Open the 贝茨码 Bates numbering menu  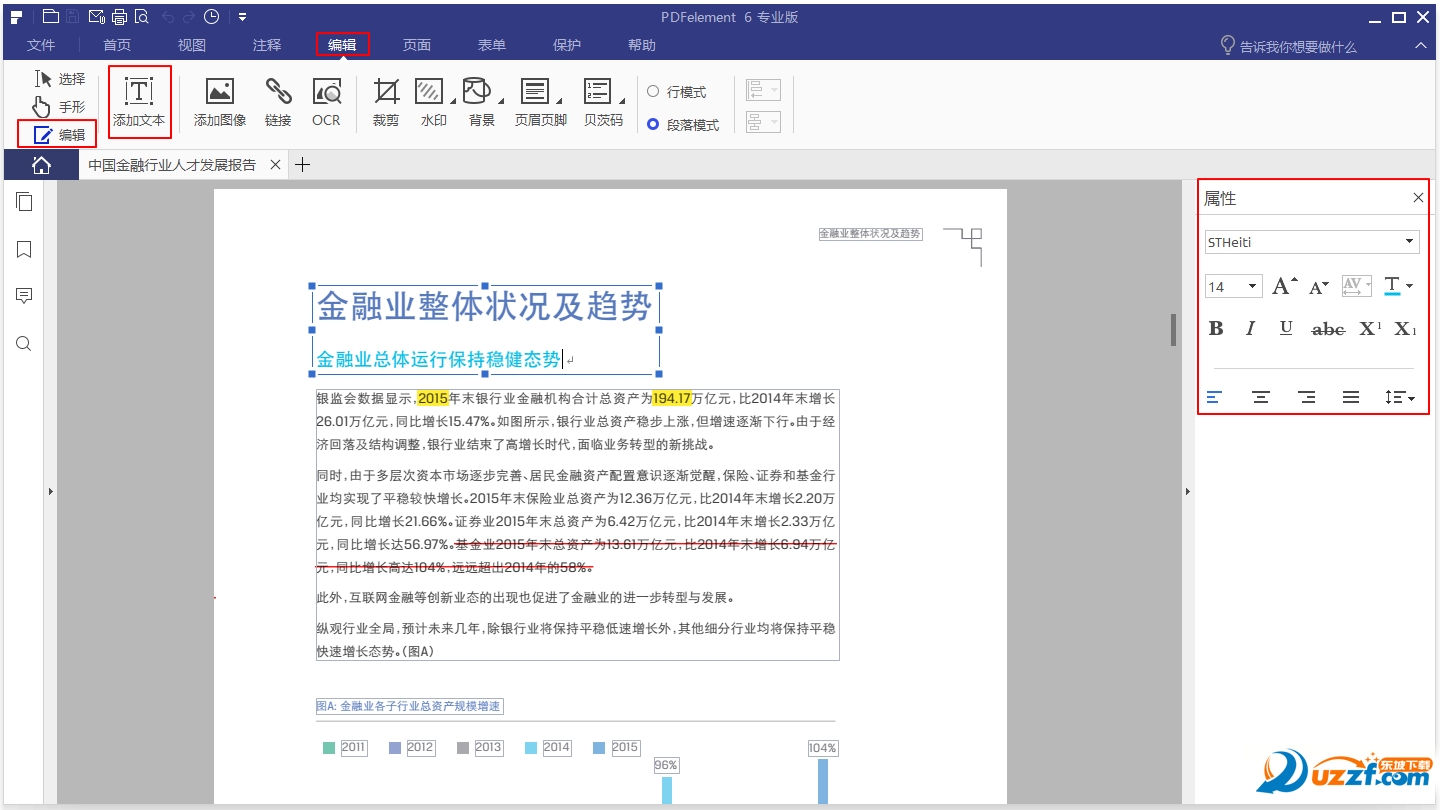point(603,102)
